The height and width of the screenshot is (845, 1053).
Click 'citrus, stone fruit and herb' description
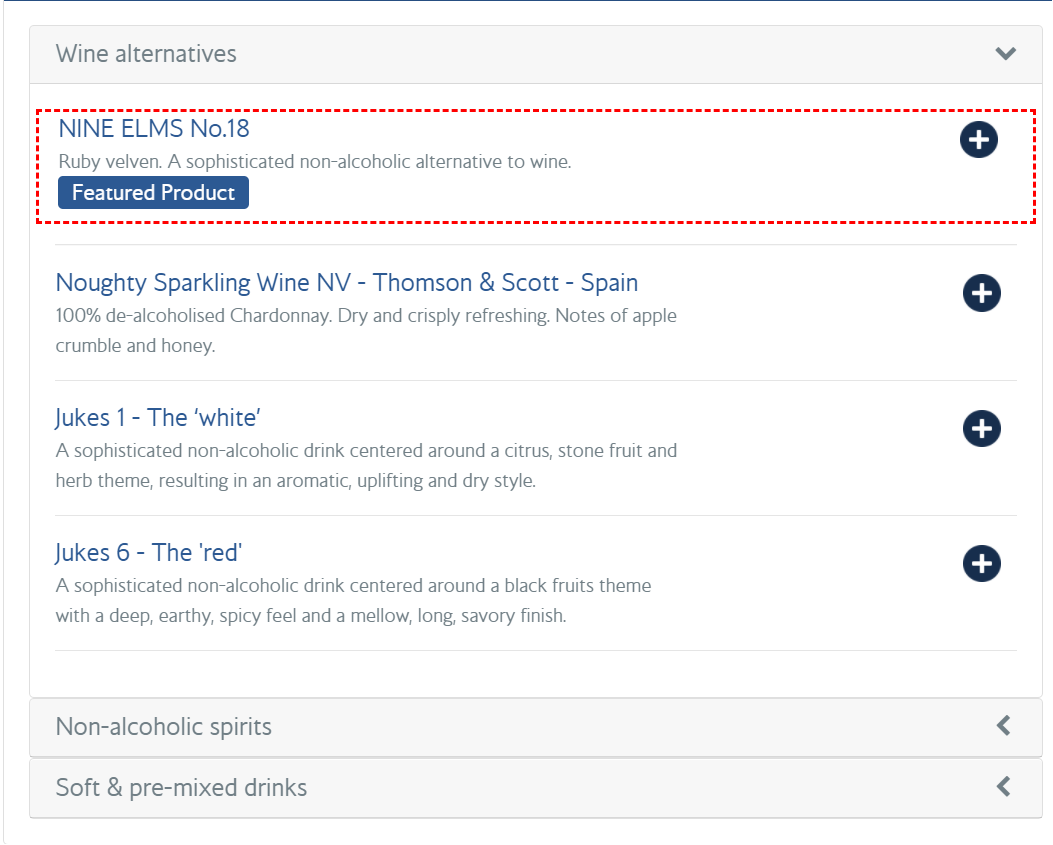coord(366,465)
